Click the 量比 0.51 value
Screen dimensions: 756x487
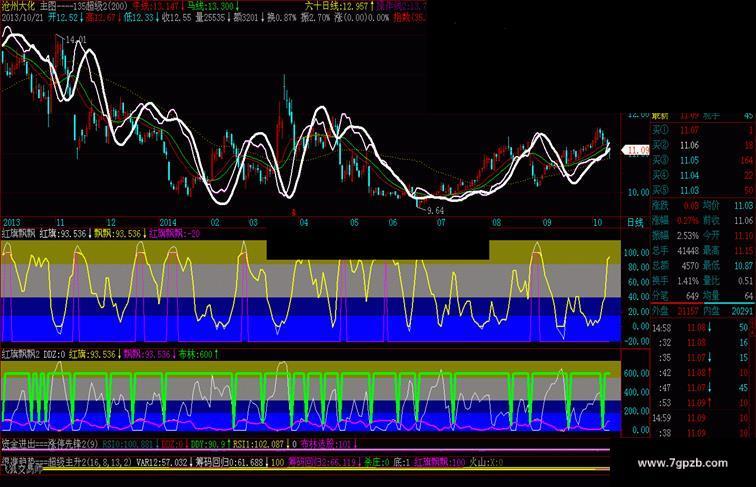[728, 281]
